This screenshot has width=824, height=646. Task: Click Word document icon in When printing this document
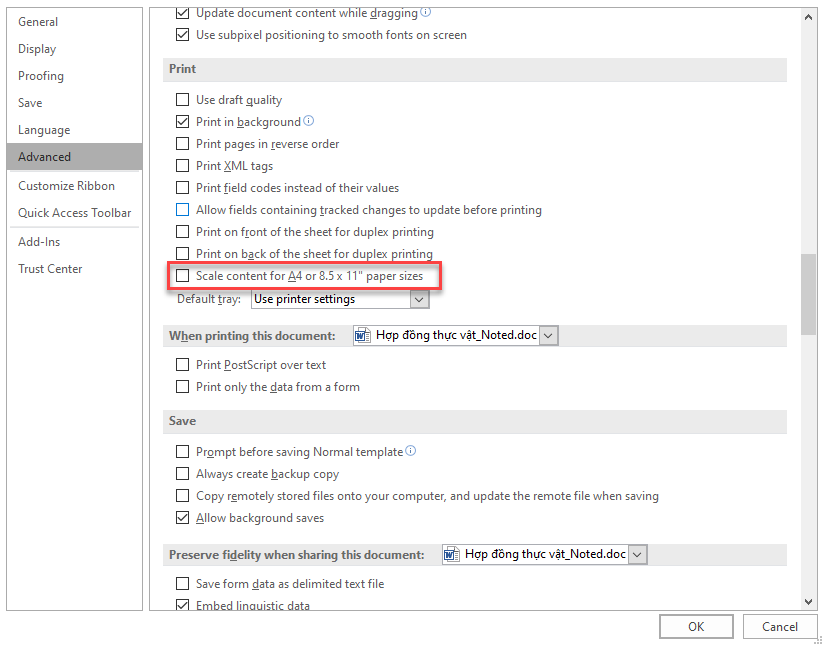pyautogui.click(x=363, y=335)
